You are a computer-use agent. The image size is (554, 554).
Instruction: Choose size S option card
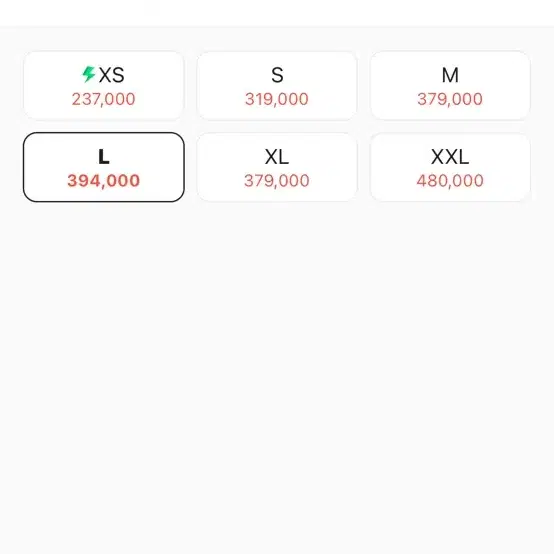click(277, 86)
